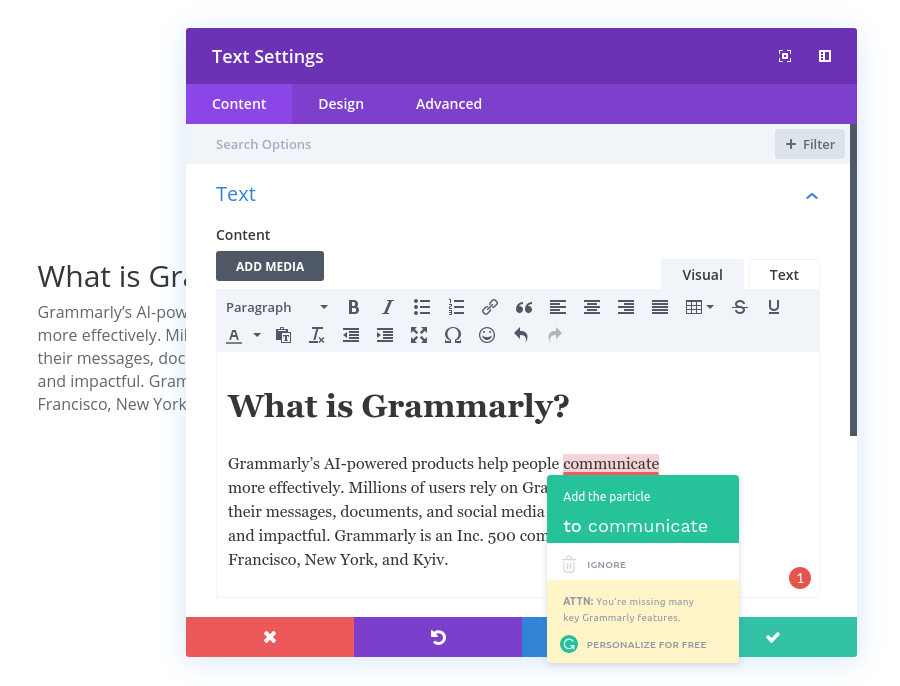
Task: Open the Paragraph format dropdown
Action: [x=277, y=307]
